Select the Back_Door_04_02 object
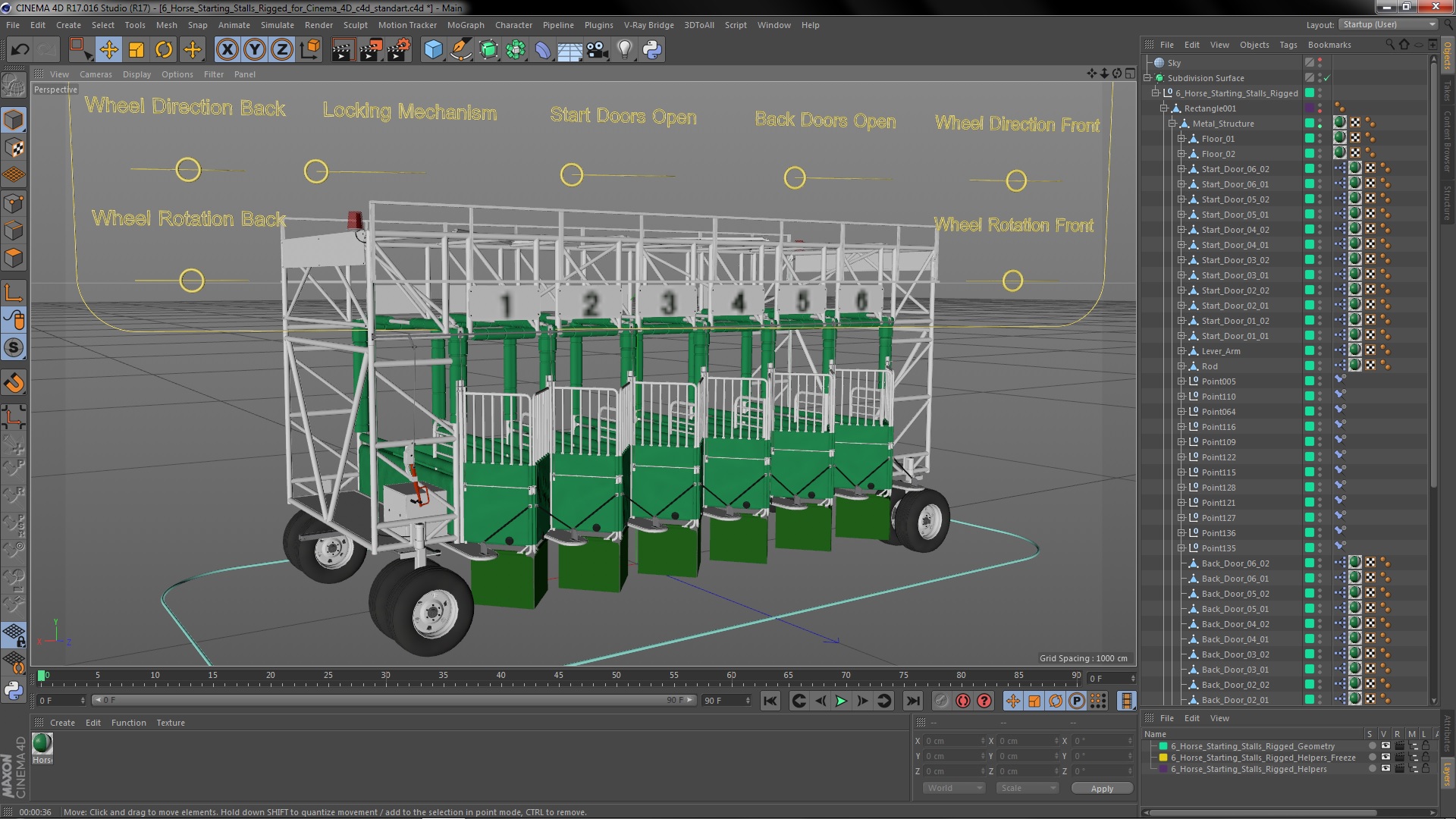The height and width of the screenshot is (819, 1456). coord(1235,624)
